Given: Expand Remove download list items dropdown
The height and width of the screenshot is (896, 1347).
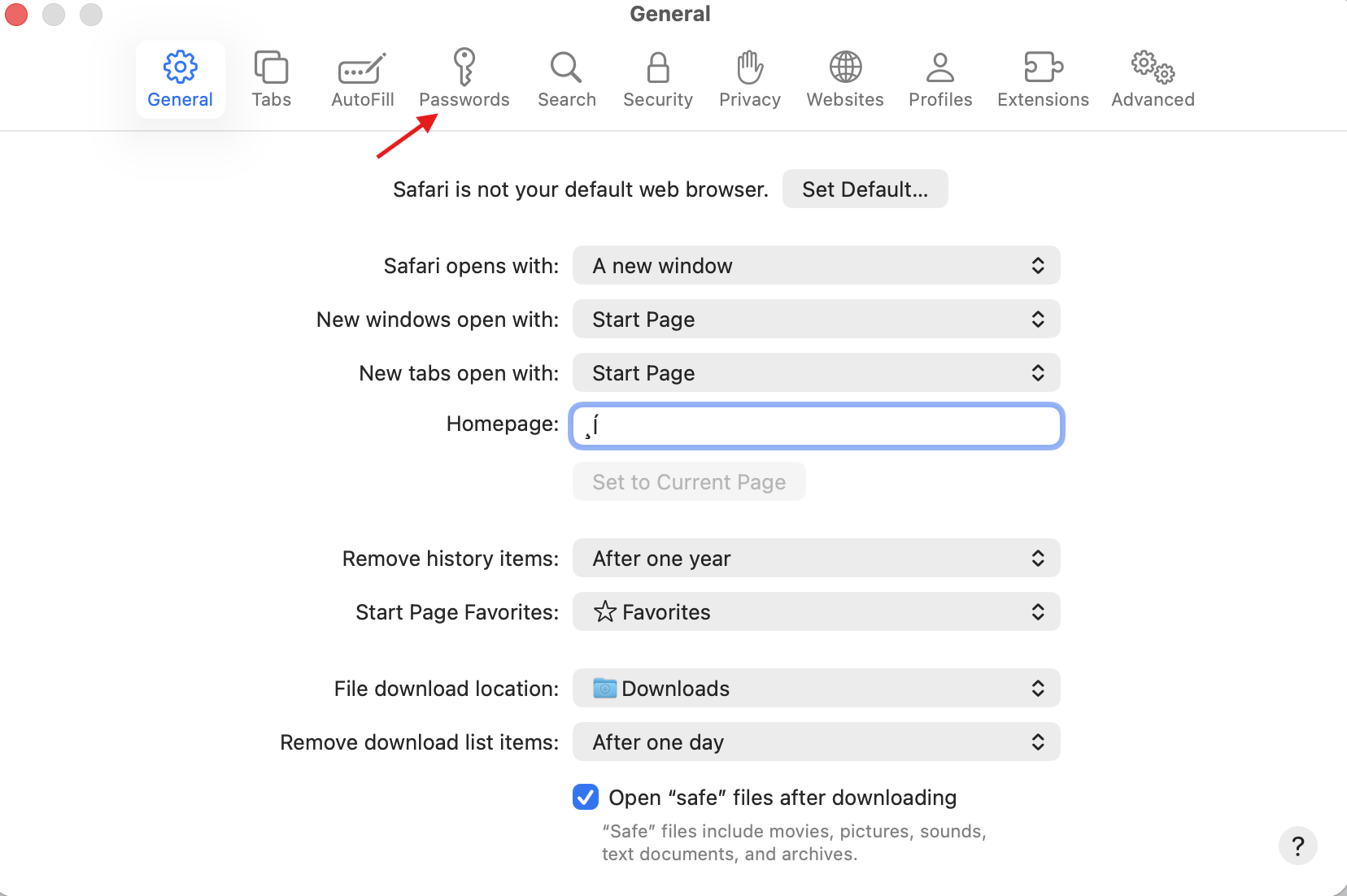Looking at the screenshot, I should point(816,742).
